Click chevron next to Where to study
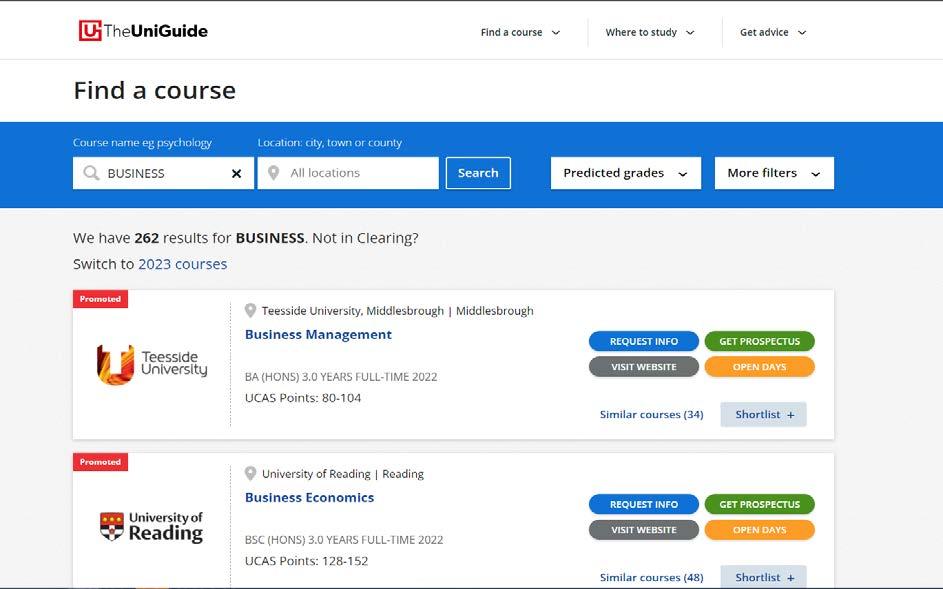 (x=690, y=33)
